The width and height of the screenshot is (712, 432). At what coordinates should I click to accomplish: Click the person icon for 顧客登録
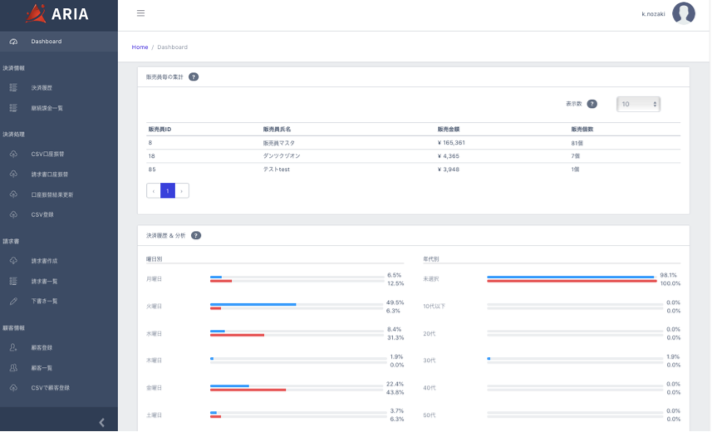click(13, 347)
